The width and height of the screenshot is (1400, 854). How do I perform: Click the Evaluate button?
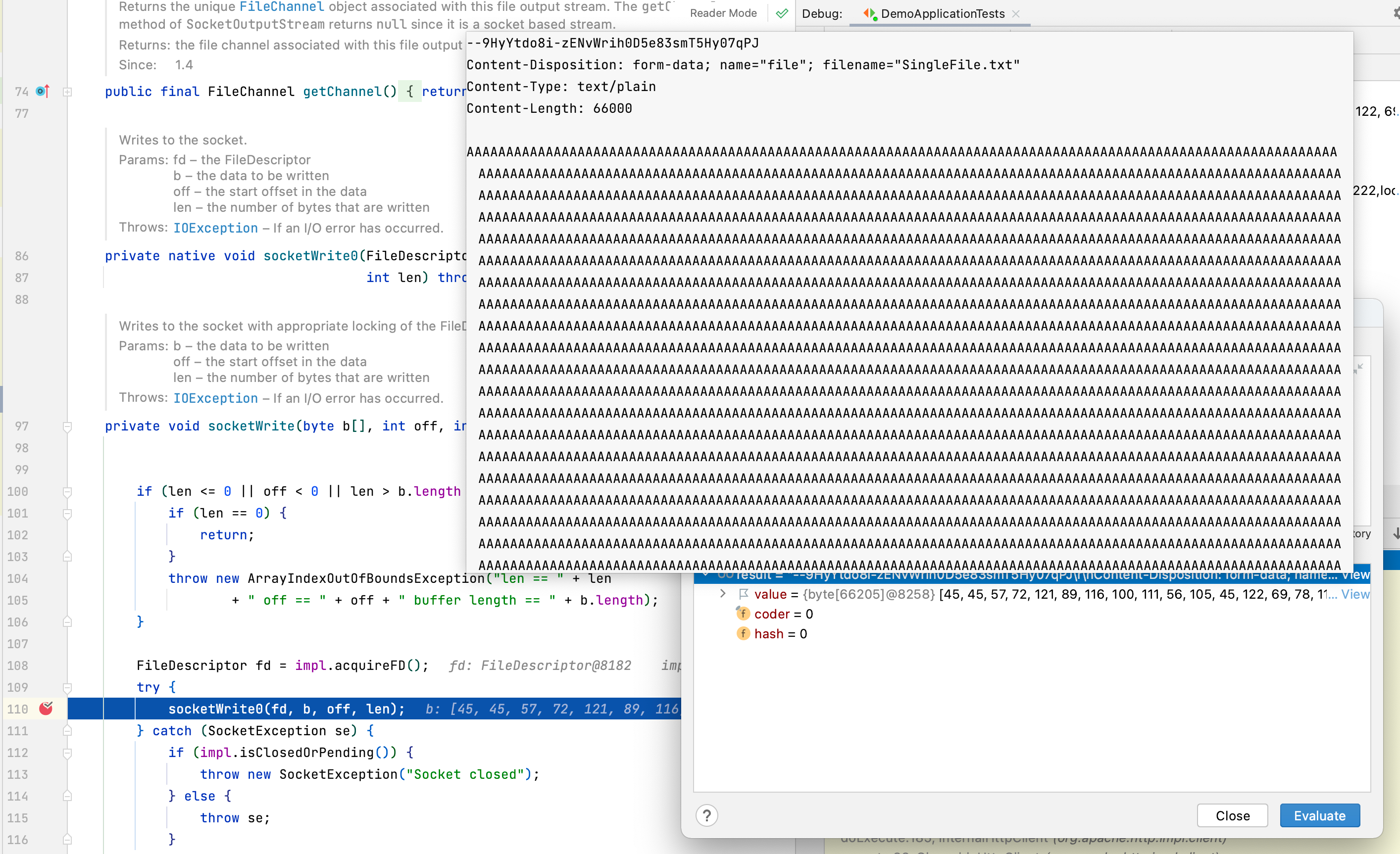point(1319,815)
